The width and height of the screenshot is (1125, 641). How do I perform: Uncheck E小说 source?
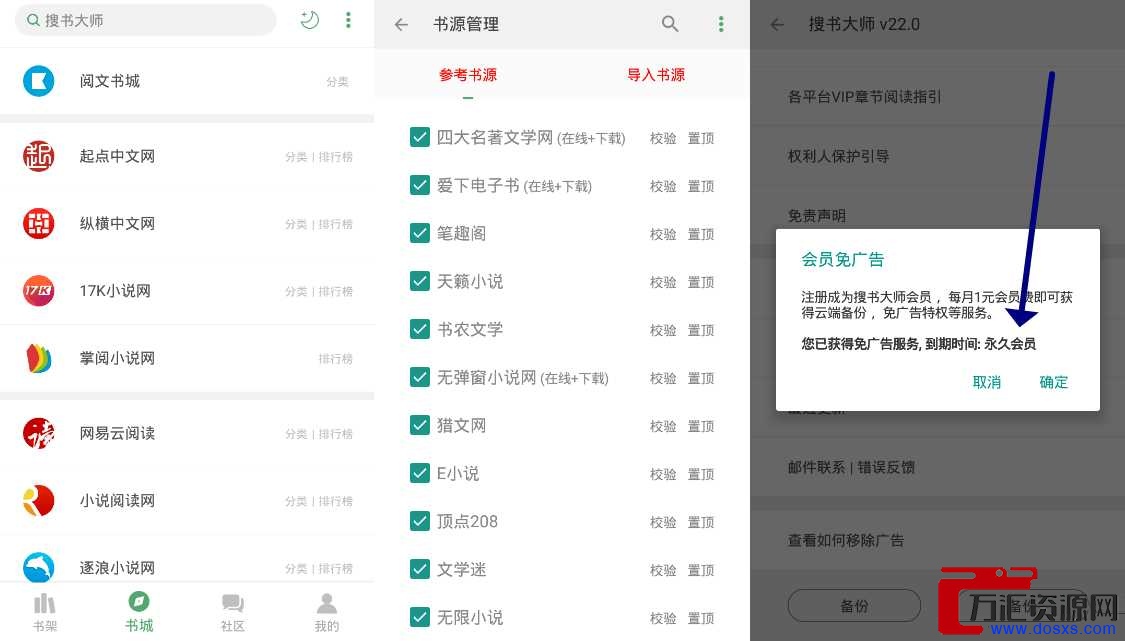point(420,474)
